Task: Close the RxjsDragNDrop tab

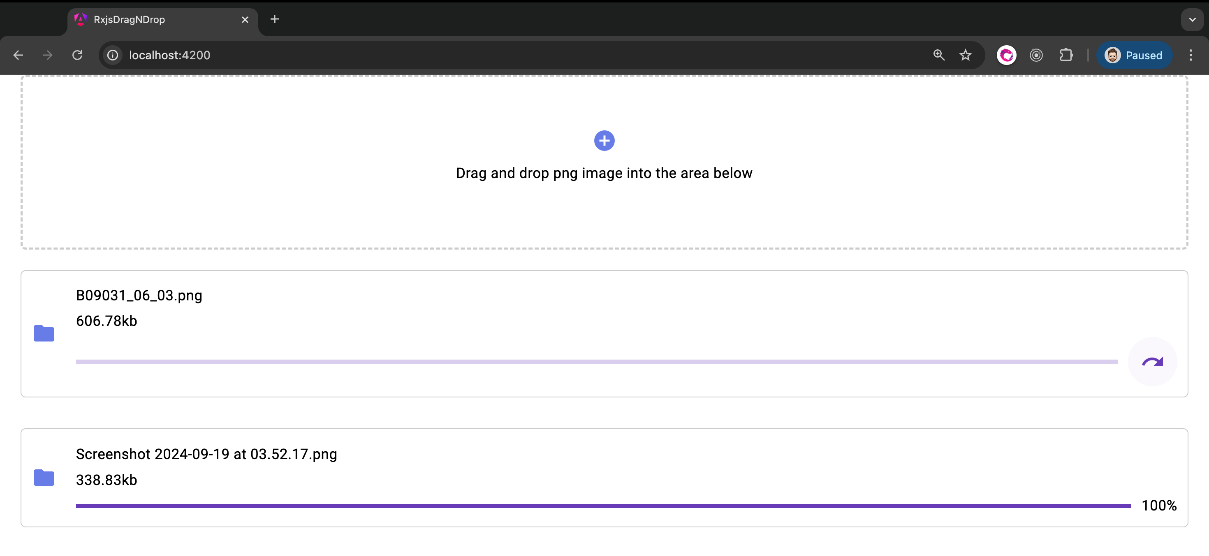Action: click(x=245, y=19)
